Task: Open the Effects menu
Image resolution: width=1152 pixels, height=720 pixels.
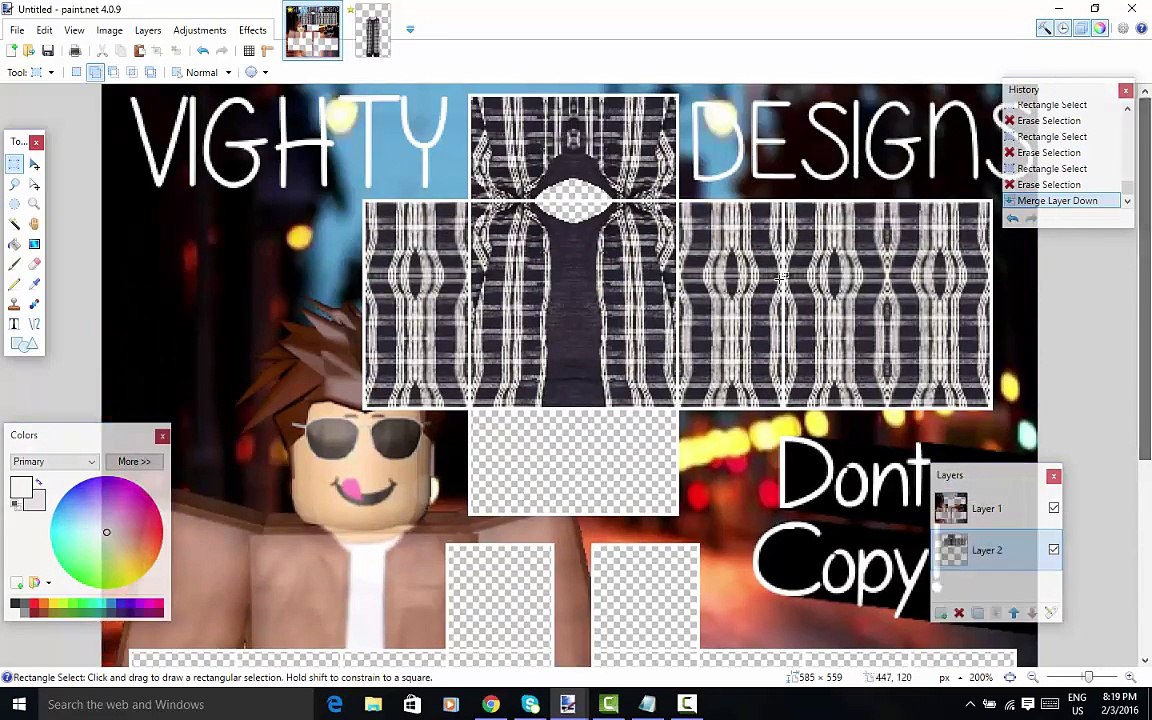Action: (253, 30)
